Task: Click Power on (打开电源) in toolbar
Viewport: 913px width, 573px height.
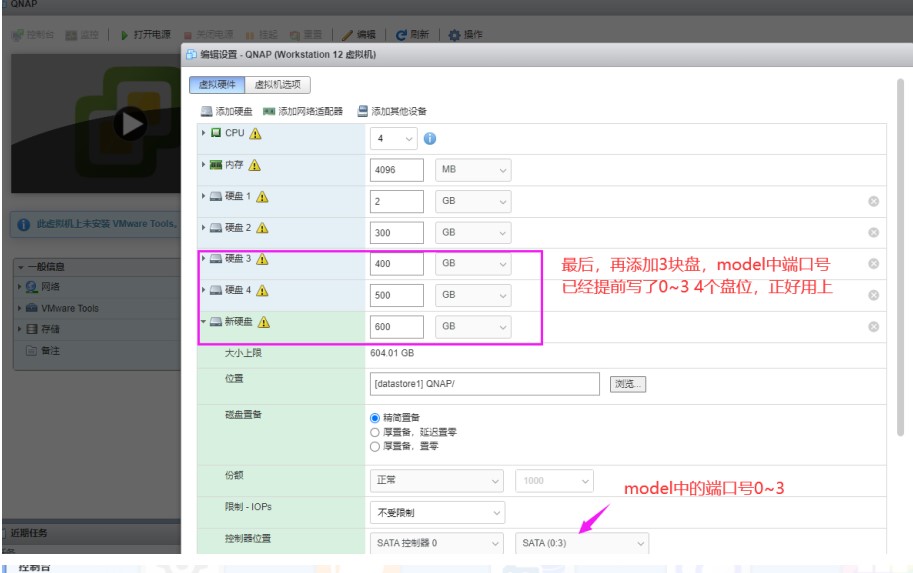Action: 146,35
